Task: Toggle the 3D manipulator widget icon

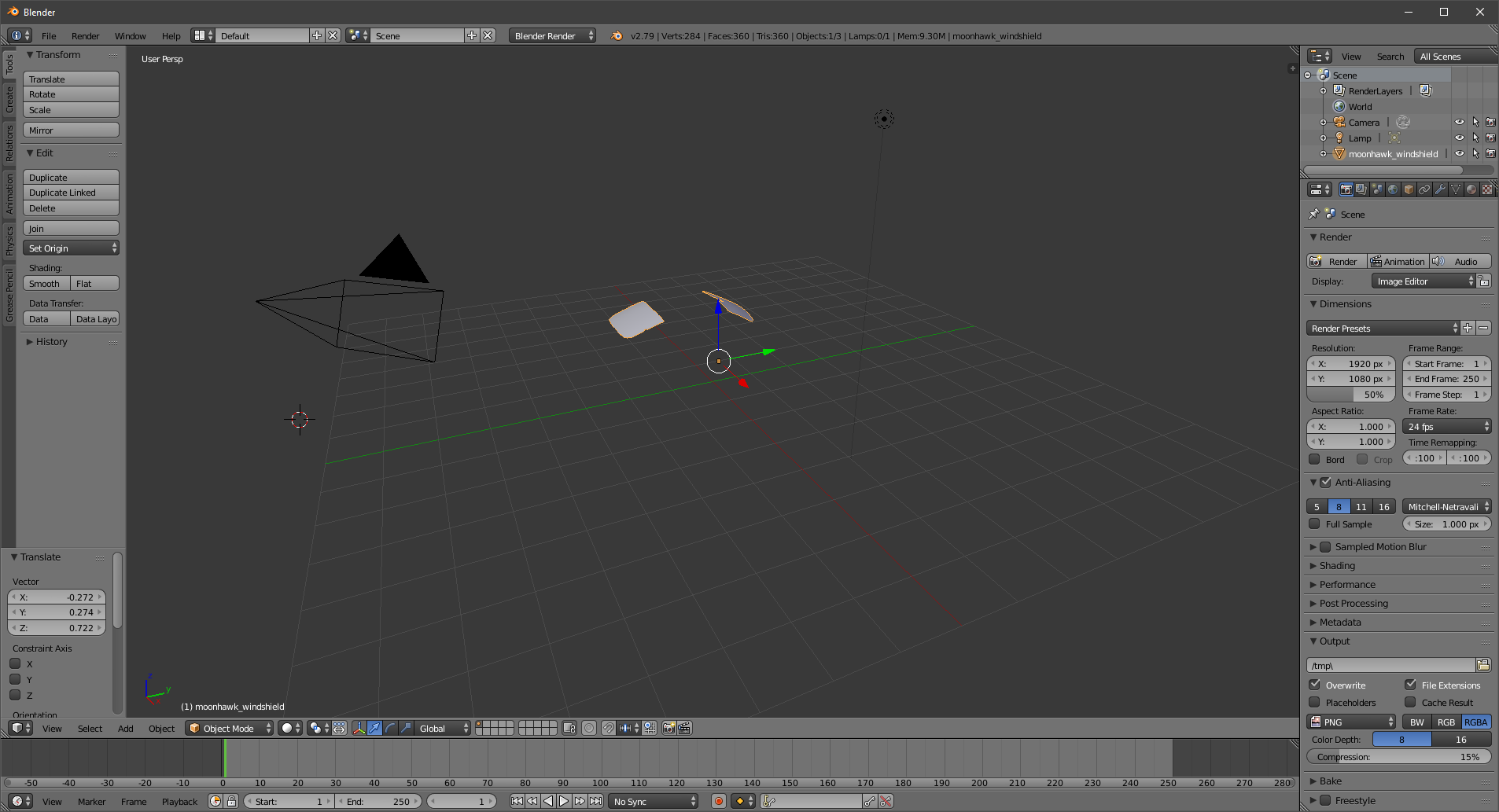Action: pos(359,728)
